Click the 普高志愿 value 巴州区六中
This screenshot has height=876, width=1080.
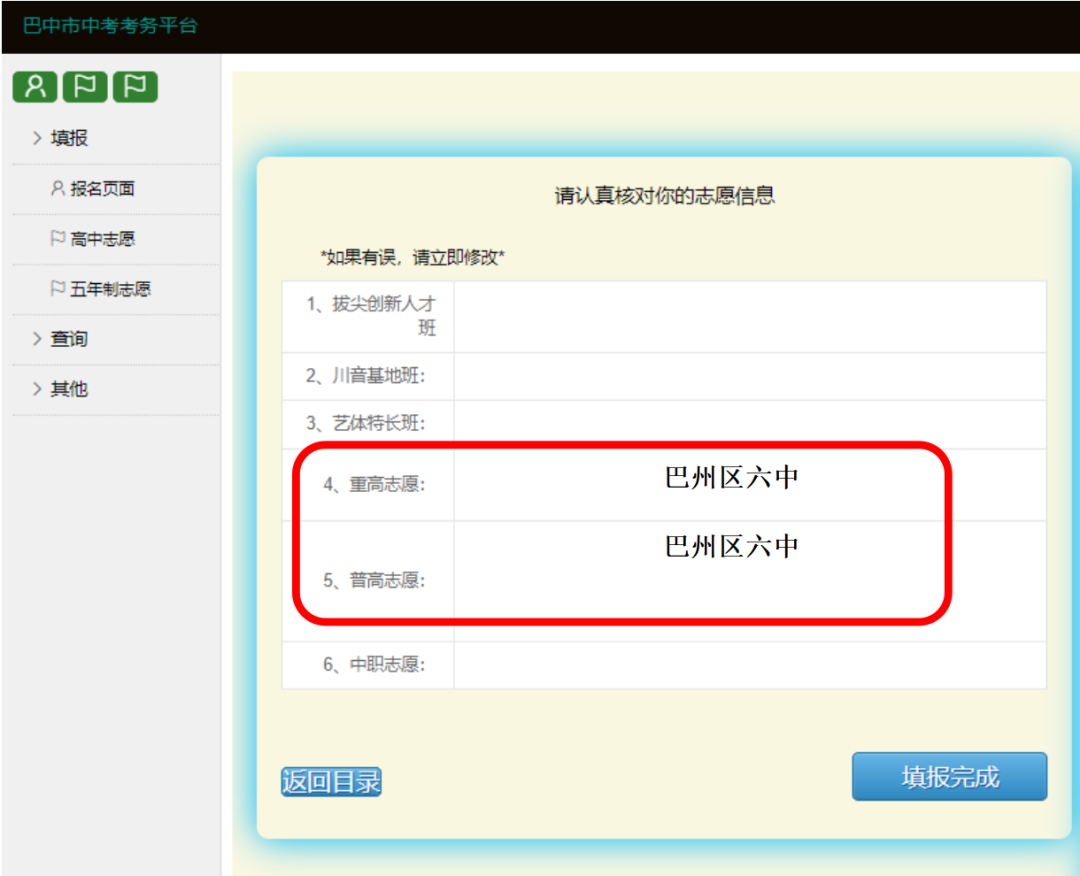tap(732, 547)
